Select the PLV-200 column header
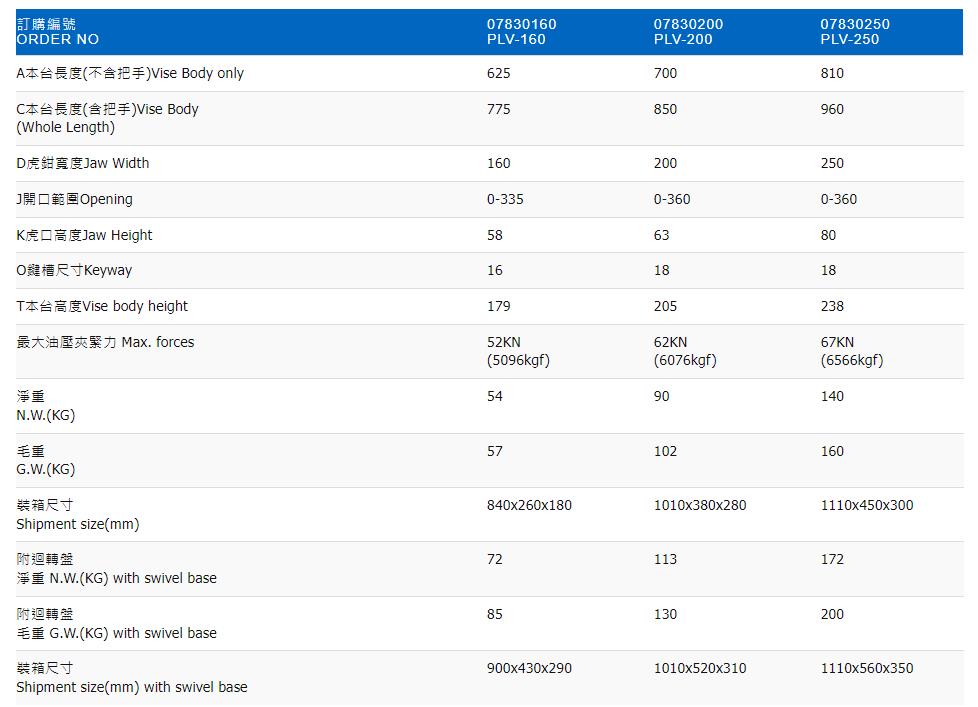Screen dimensions: 978x707 [688, 32]
